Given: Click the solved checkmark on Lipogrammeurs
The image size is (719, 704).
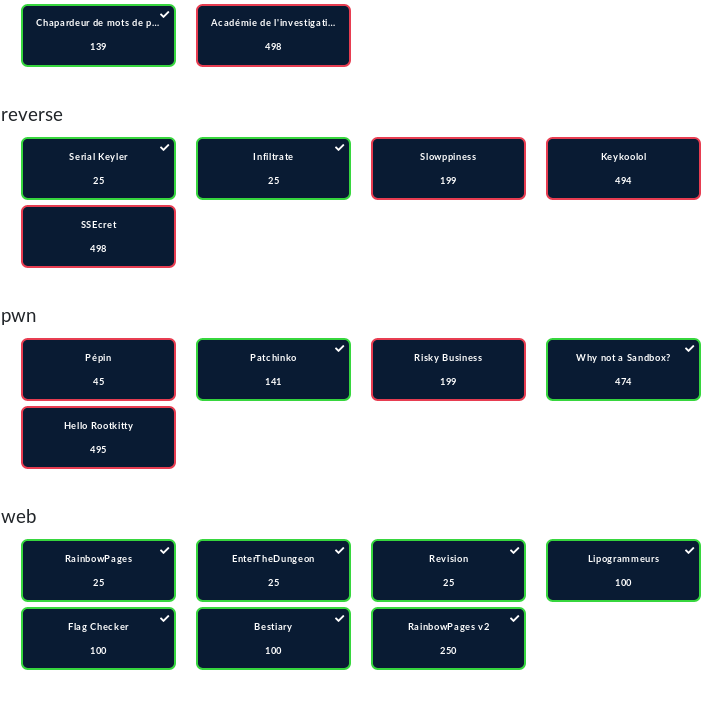Looking at the screenshot, I should 690,550.
